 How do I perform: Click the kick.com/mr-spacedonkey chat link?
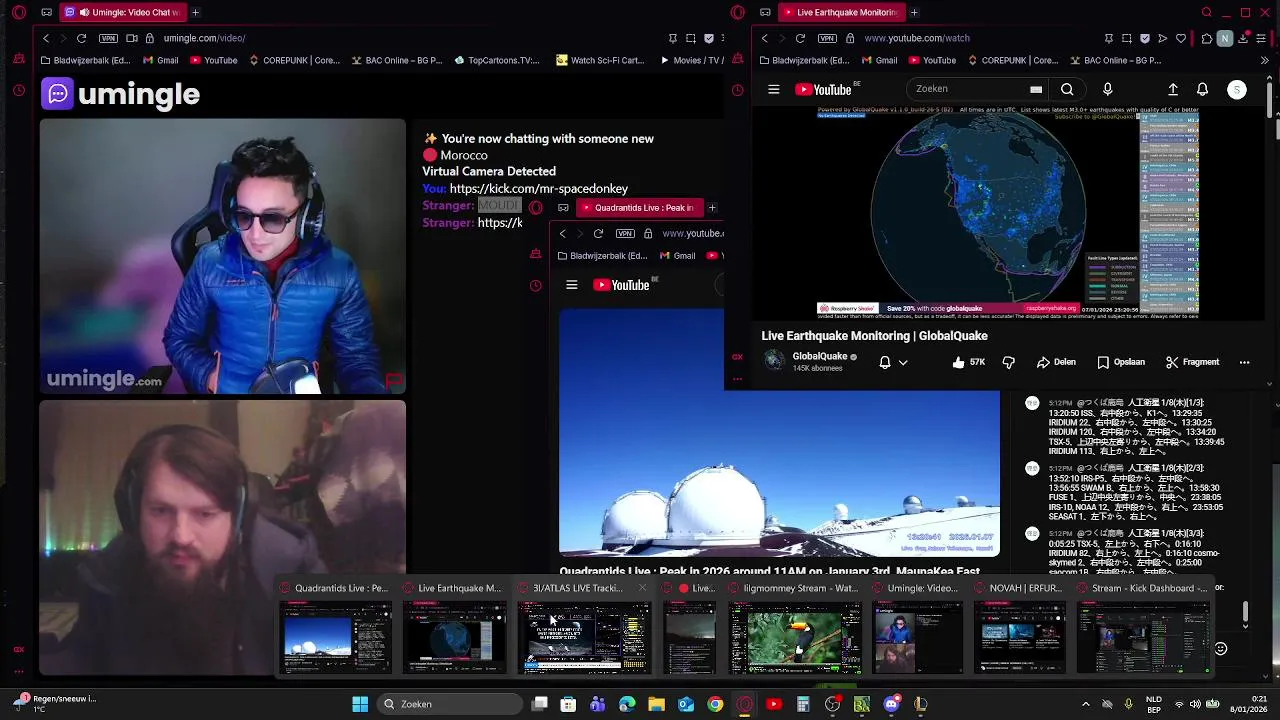tap(538, 188)
